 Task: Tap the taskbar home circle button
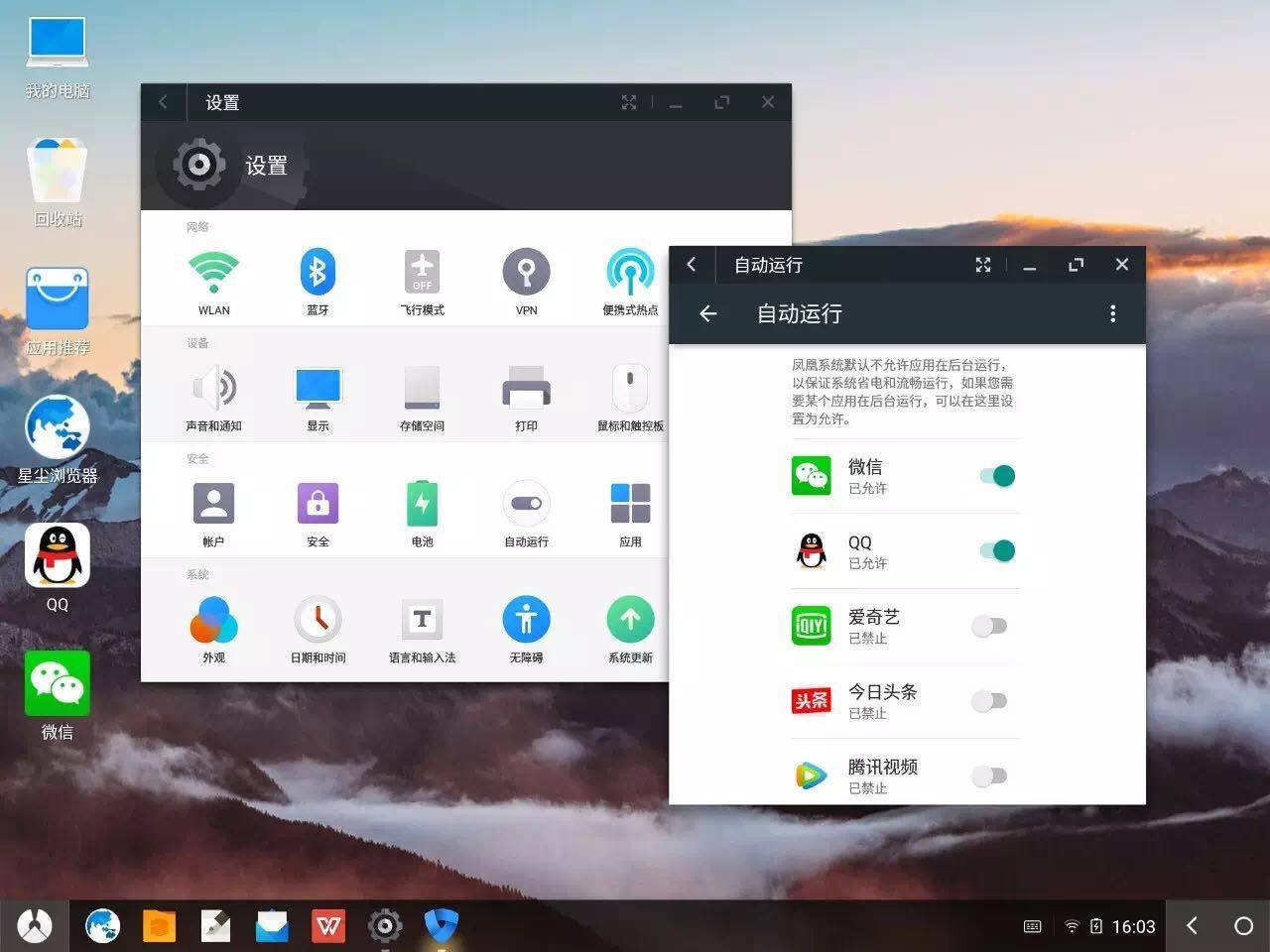tap(1243, 925)
